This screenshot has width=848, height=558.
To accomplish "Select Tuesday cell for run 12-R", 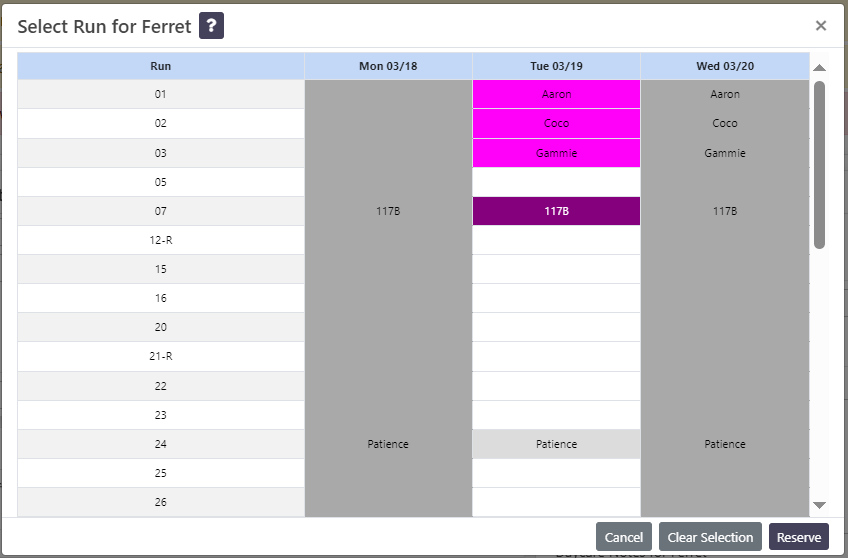I will pyautogui.click(x=556, y=240).
